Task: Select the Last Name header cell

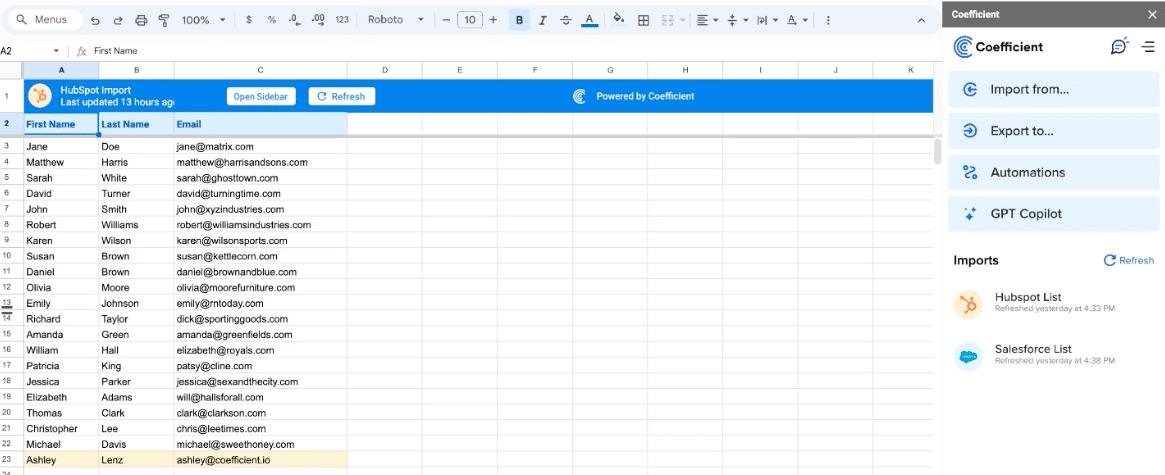Action: click(x=137, y=124)
